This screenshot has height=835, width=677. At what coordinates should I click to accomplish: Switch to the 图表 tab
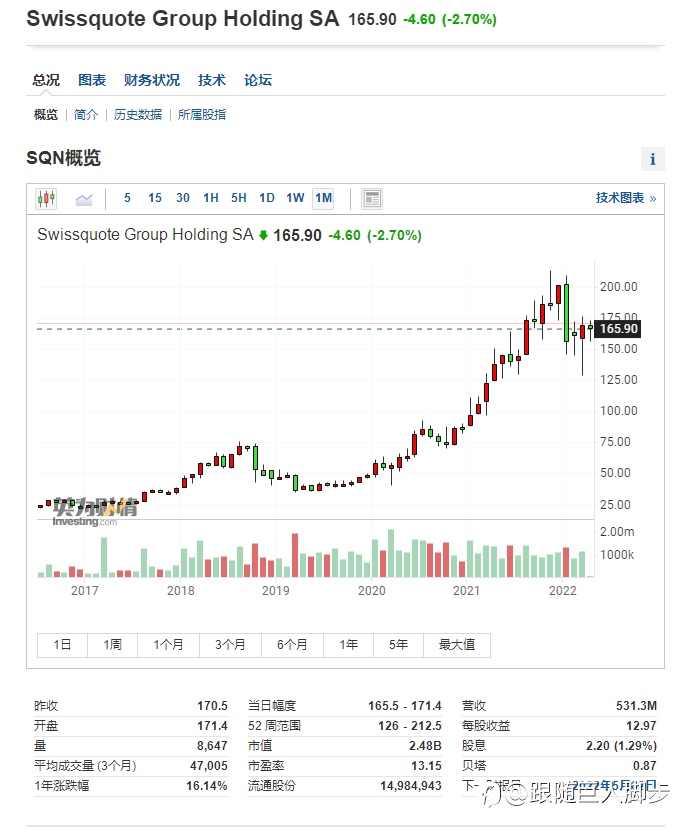[x=92, y=80]
